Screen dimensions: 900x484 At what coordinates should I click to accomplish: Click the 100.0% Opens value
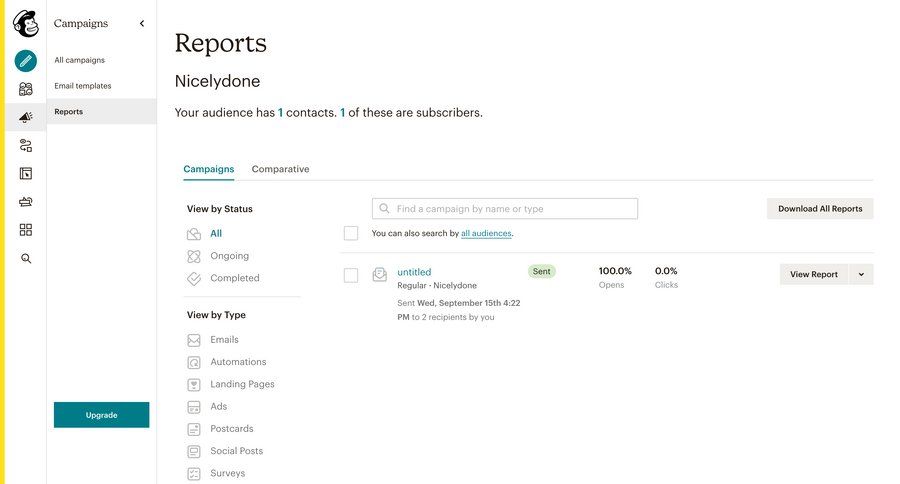(x=615, y=271)
